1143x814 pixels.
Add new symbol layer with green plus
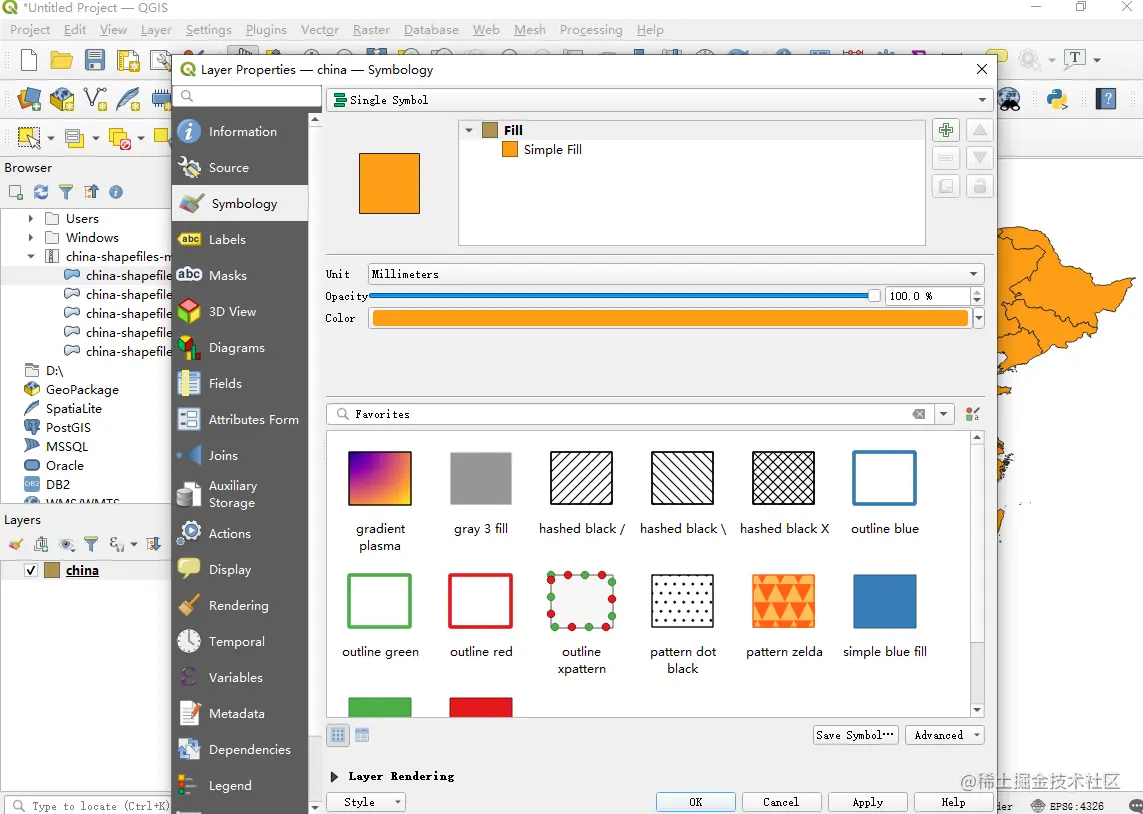[x=945, y=130]
